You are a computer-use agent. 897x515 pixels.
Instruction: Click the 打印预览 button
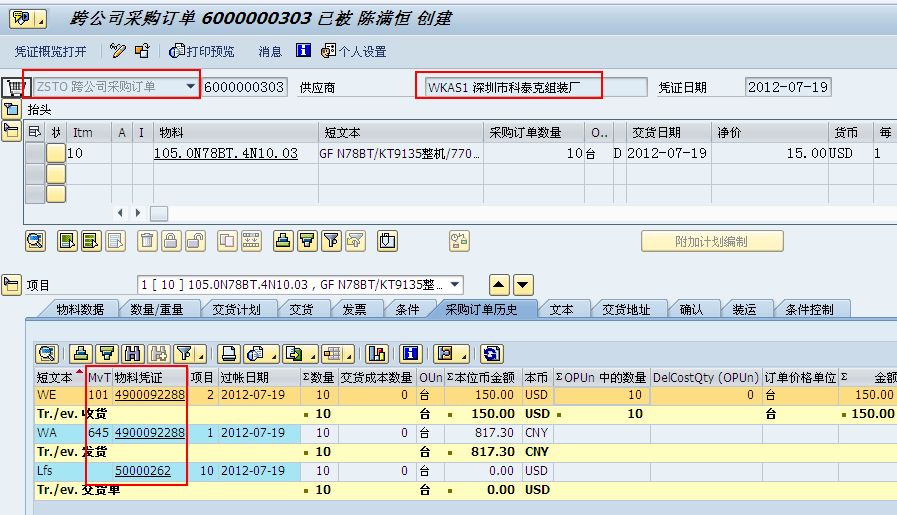(x=202, y=52)
